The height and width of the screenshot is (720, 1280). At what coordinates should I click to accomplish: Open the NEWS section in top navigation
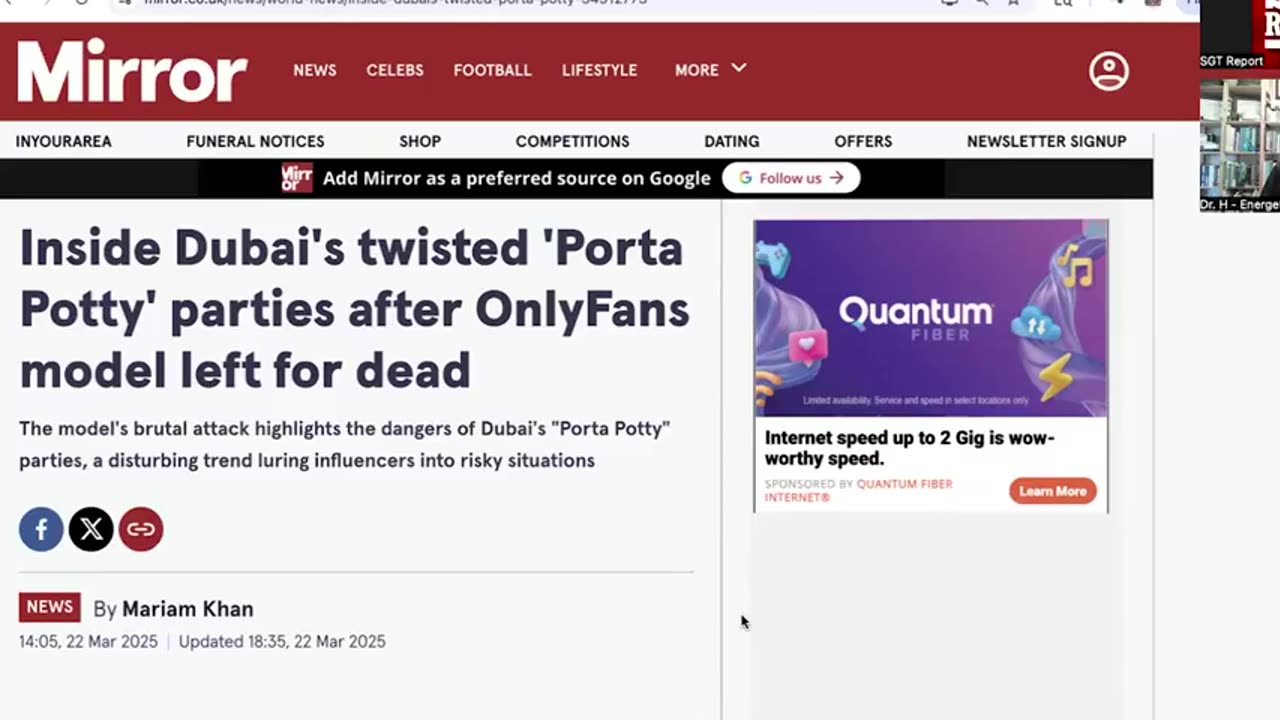314,70
